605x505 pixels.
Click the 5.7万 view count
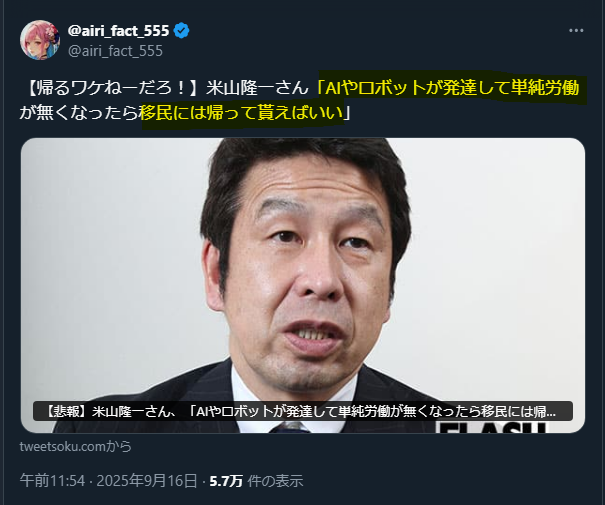226,481
